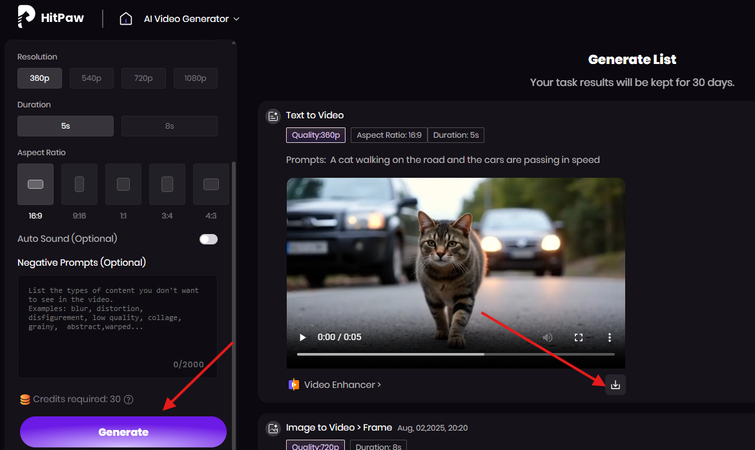Select 540p resolution
The width and height of the screenshot is (755, 450).
tap(91, 78)
